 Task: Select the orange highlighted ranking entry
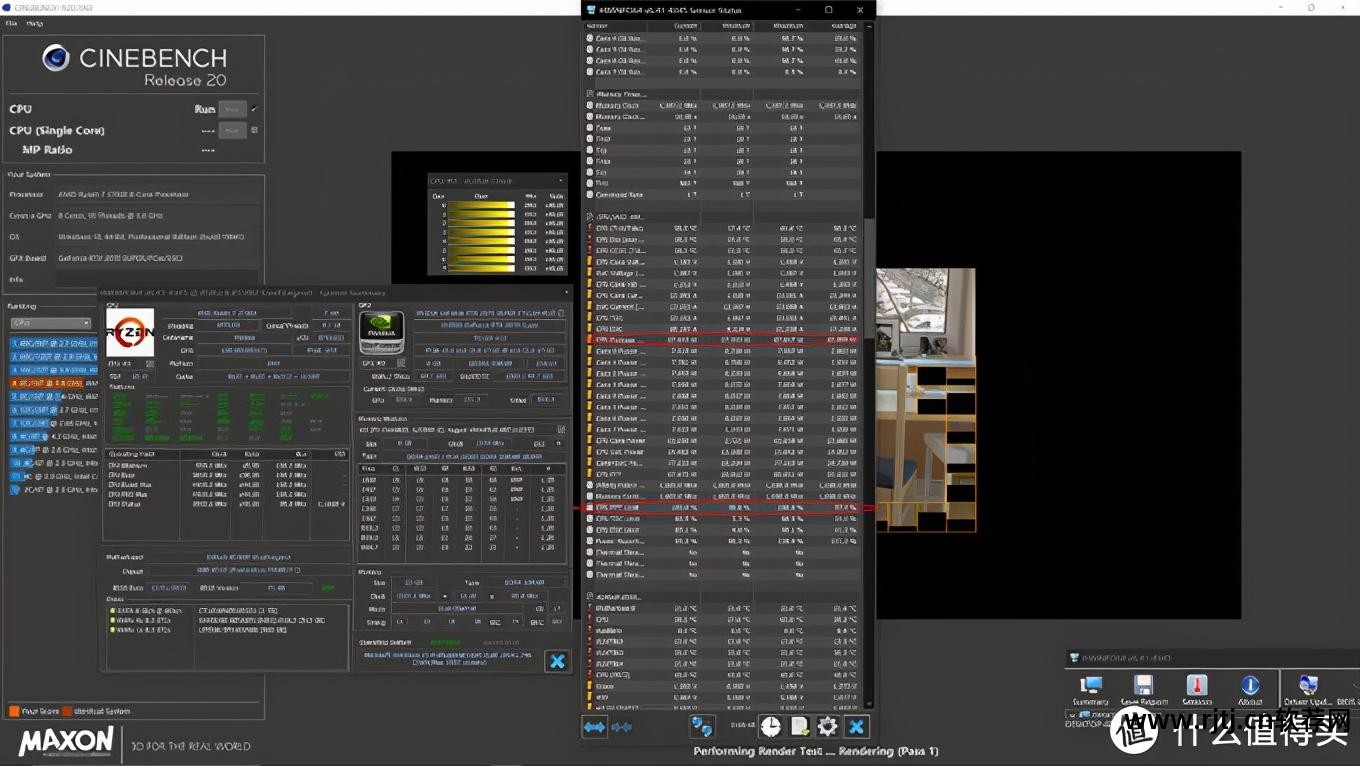click(54, 383)
